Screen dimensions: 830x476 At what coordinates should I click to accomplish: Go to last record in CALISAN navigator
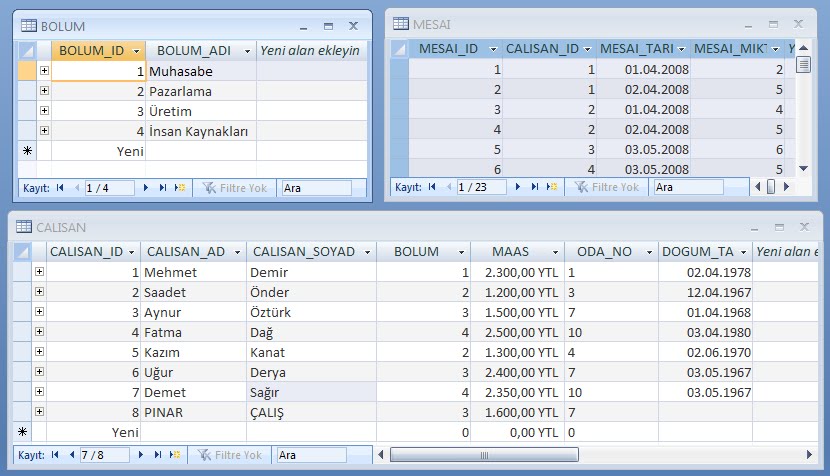coord(158,454)
